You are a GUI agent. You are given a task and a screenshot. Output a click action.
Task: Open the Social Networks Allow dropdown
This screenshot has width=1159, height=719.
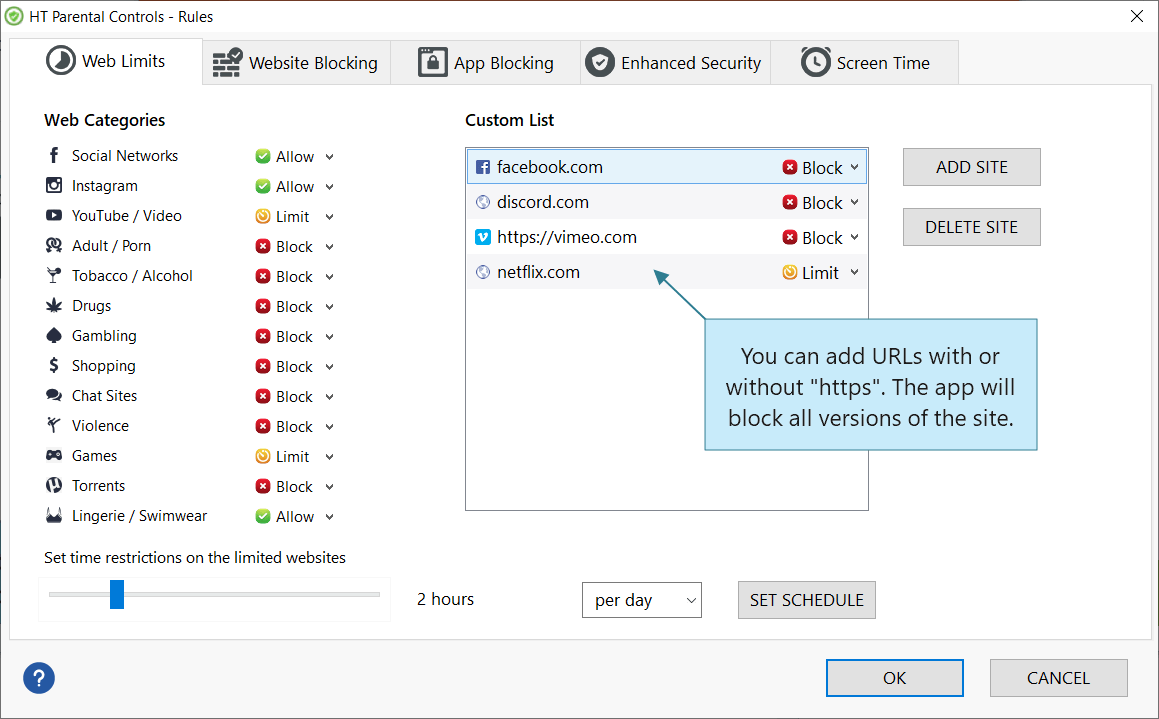tap(330, 157)
